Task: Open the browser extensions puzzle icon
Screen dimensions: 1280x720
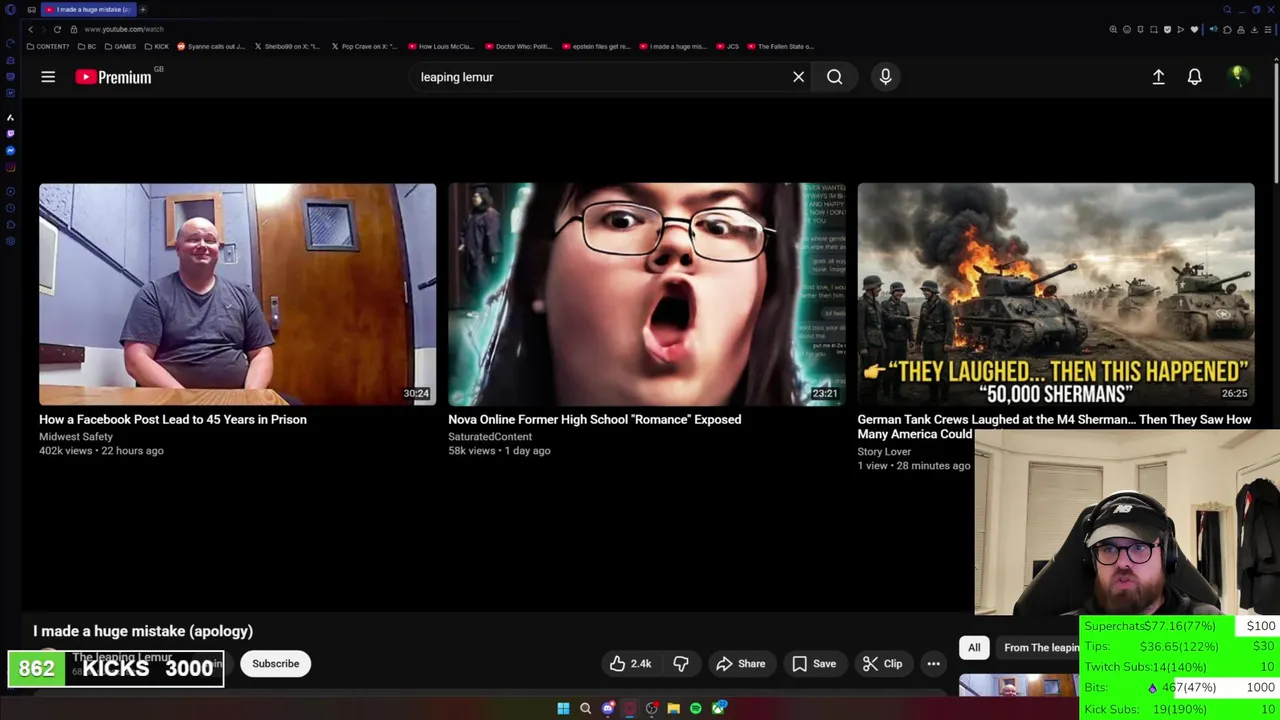Action: click(1227, 30)
